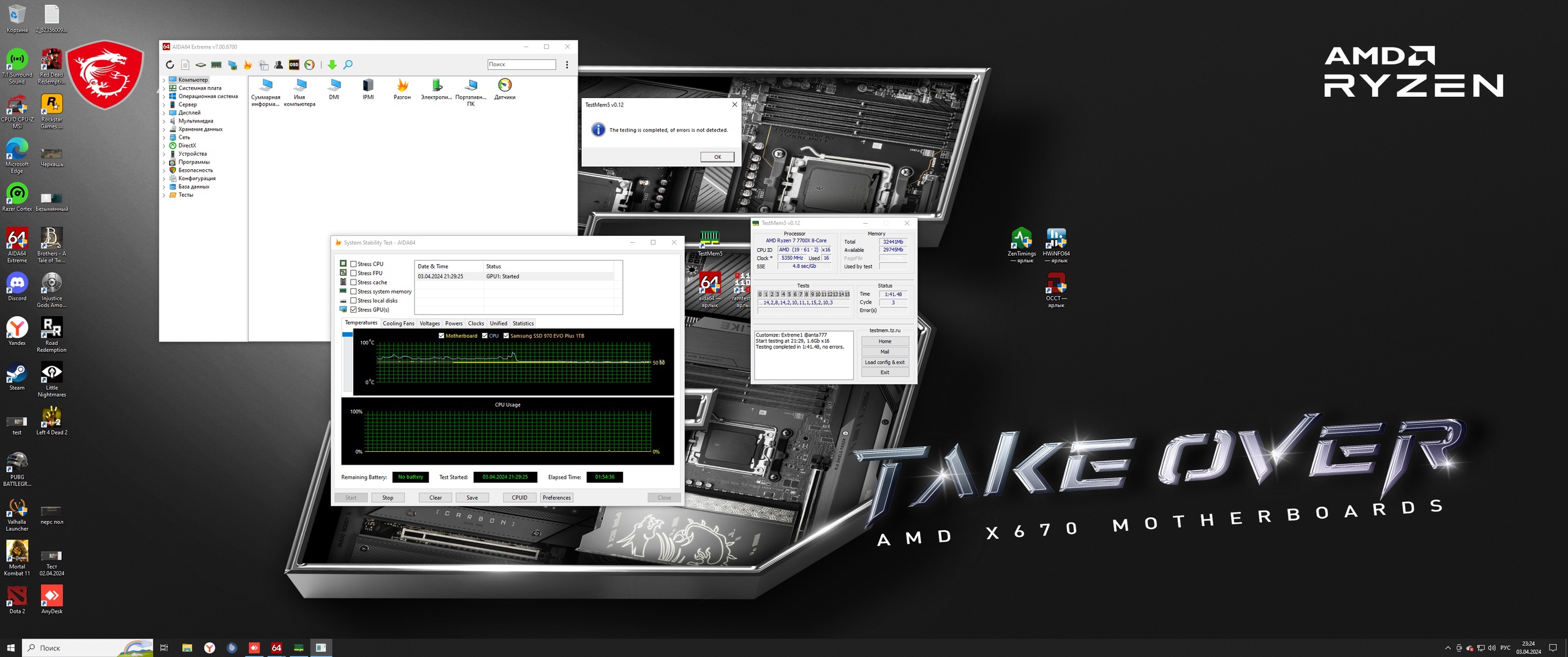Open Preferences in System Stability Test
Image resolution: width=1568 pixels, height=657 pixels.
(x=557, y=498)
